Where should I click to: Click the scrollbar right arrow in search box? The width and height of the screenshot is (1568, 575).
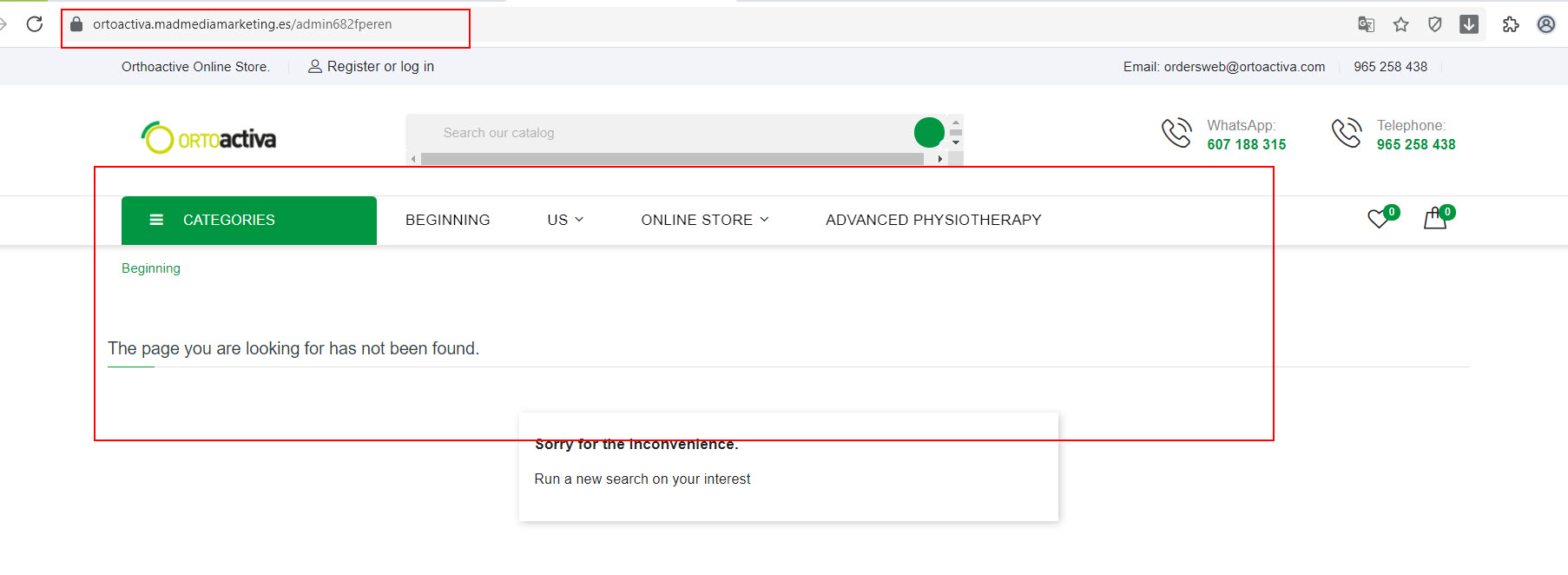coord(940,159)
